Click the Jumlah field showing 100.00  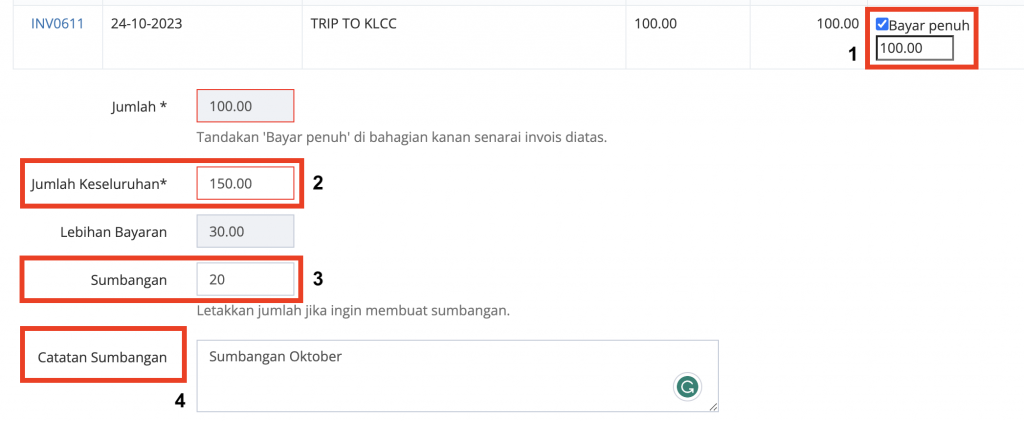coord(245,106)
